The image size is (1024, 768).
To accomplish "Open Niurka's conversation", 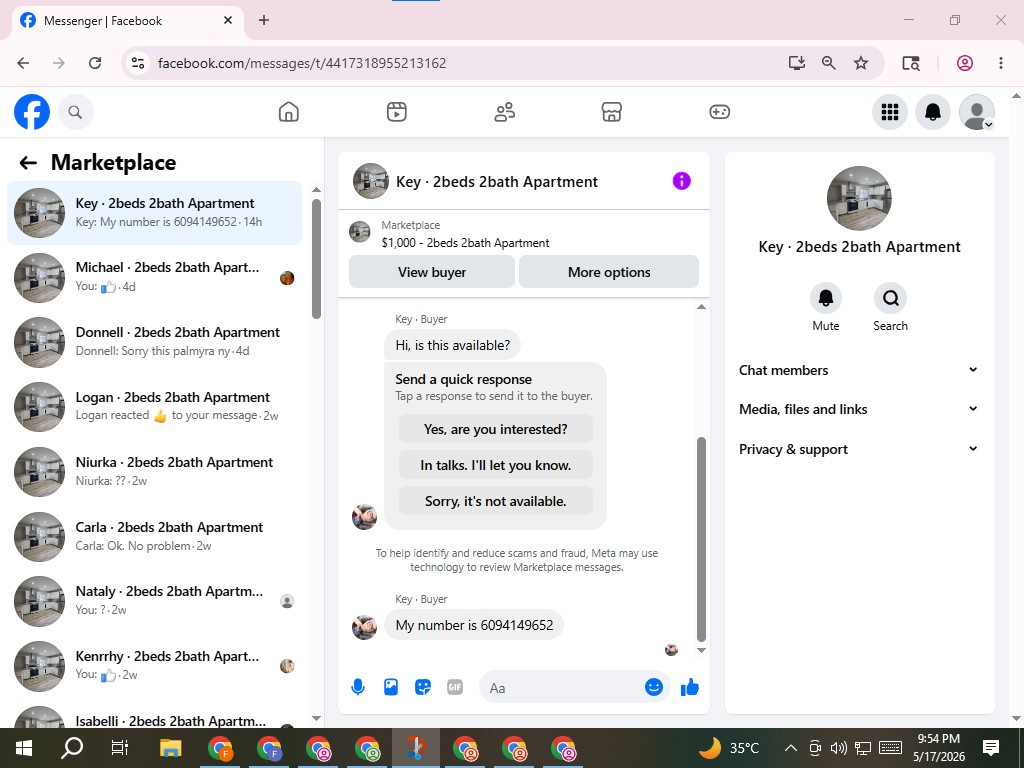I will pyautogui.click(x=155, y=472).
